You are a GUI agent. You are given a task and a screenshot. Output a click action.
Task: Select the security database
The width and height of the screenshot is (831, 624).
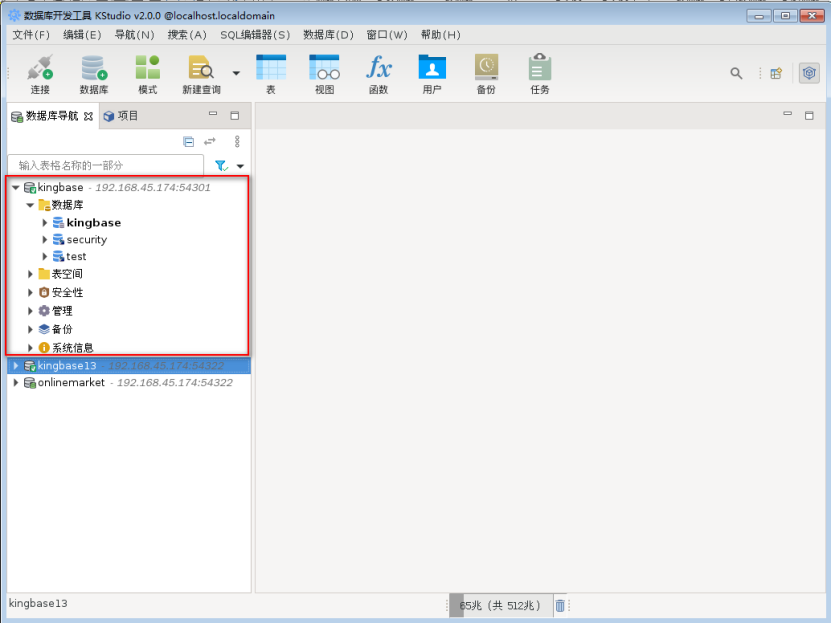tap(80, 240)
